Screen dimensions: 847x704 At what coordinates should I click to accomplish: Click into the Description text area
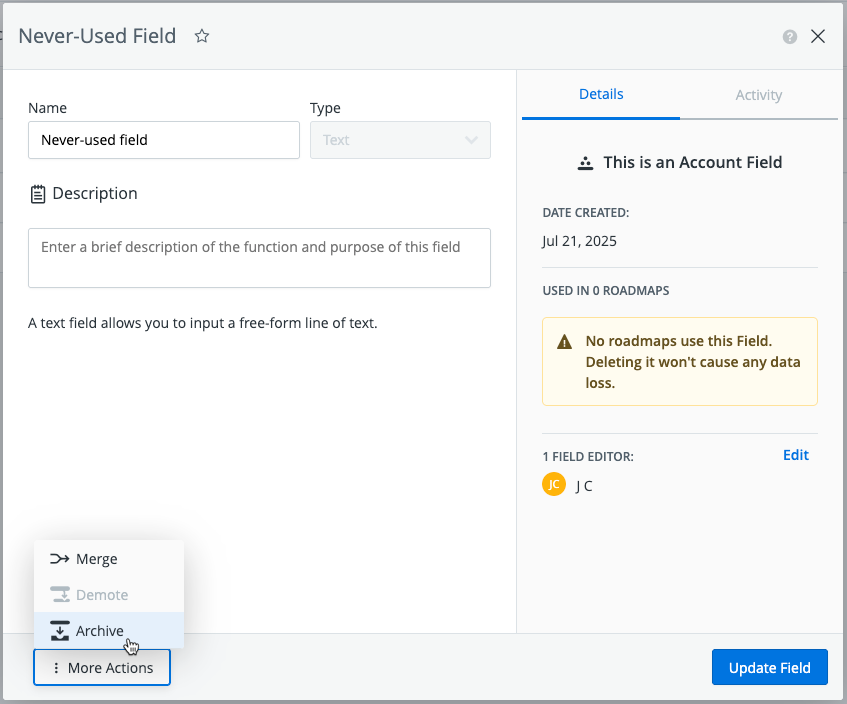pyautogui.click(x=259, y=258)
